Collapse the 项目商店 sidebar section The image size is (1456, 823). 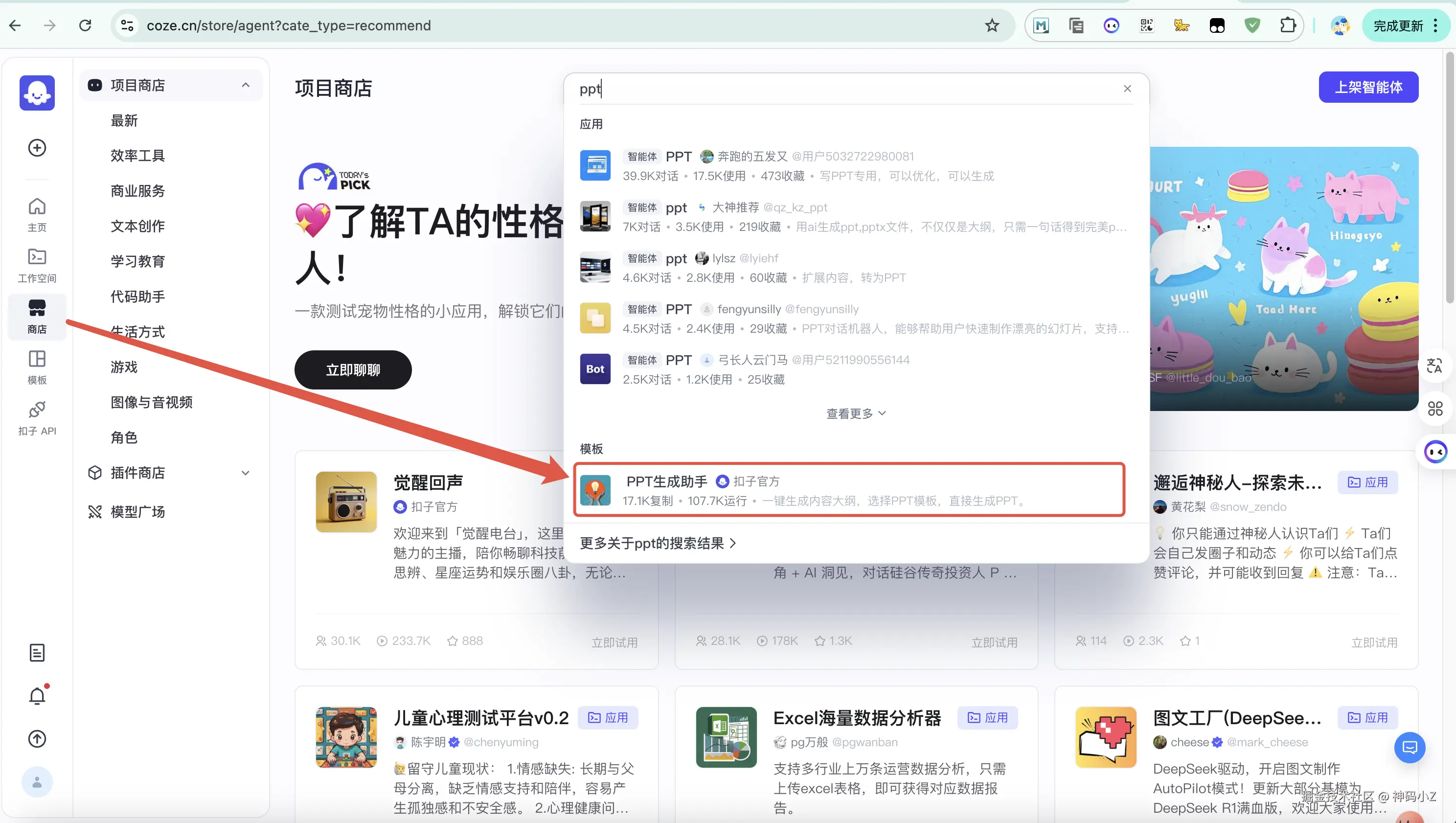pyautogui.click(x=245, y=85)
